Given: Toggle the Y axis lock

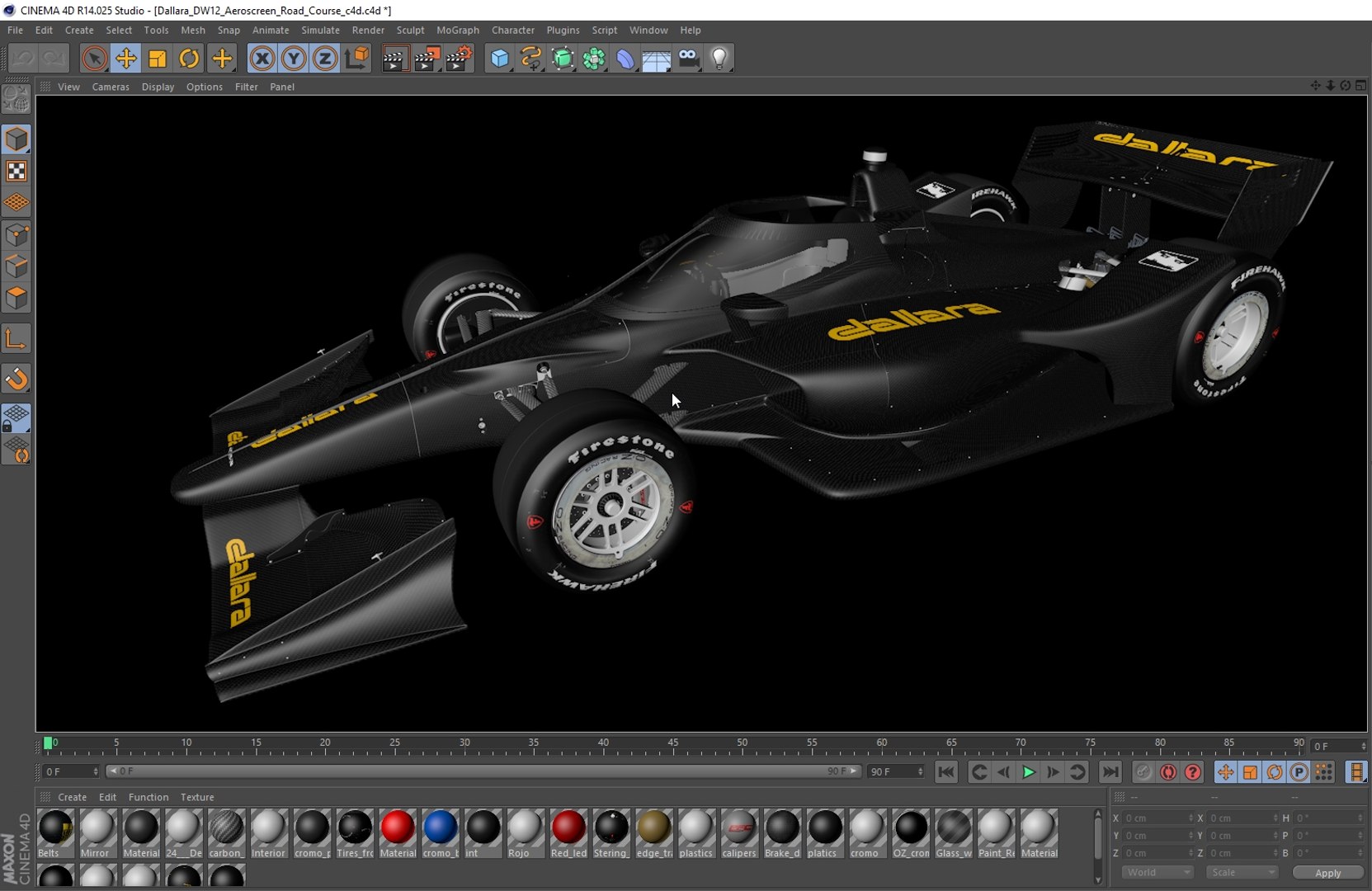Looking at the screenshot, I should (x=294, y=59).
